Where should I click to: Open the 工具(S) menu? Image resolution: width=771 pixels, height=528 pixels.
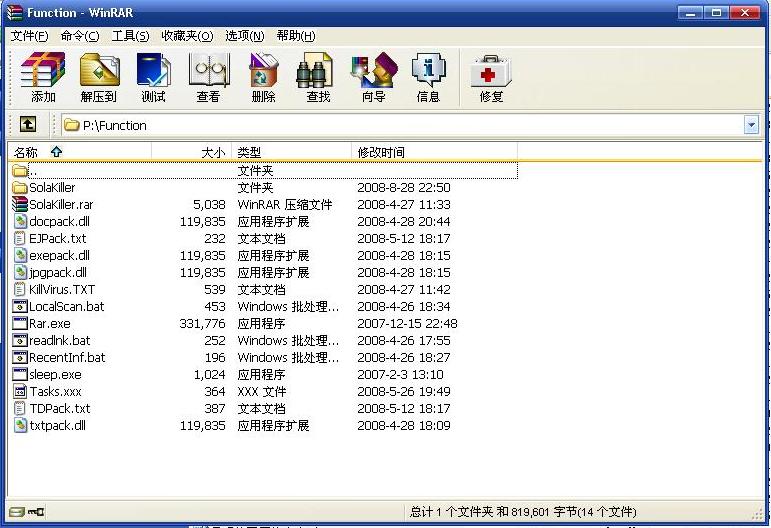pyautogui.click(x=130, y=36)
